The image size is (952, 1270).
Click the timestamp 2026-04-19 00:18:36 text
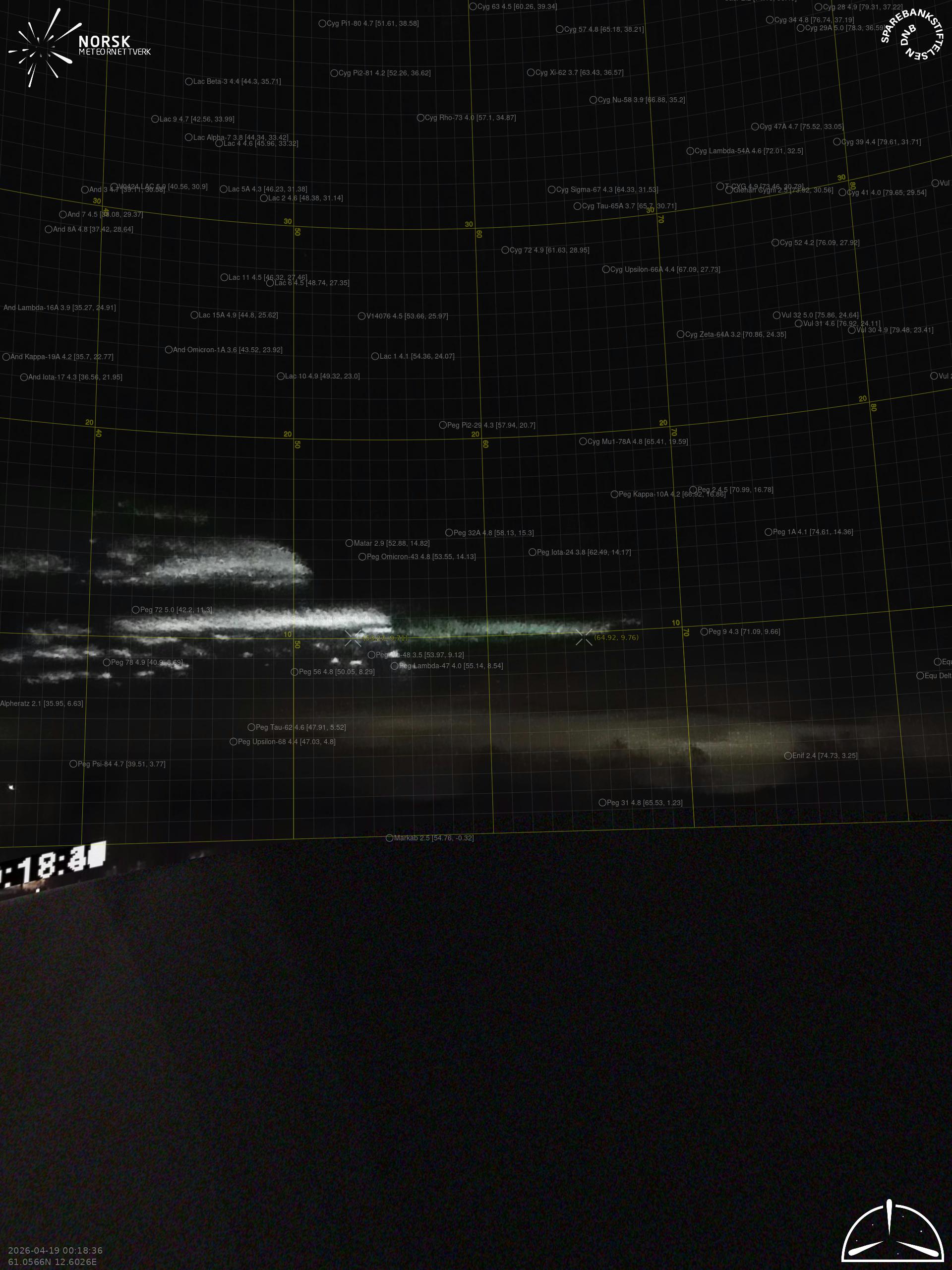[55, 1251]
